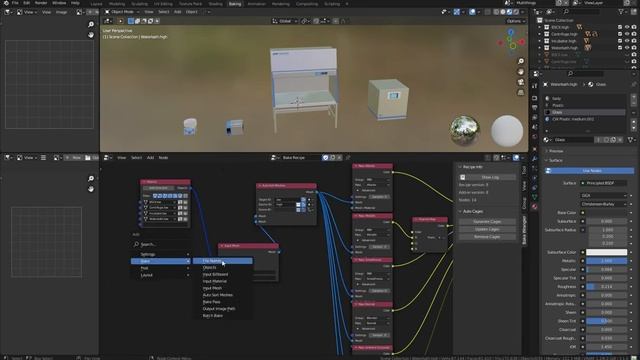Open the Render properties tab icon
The image size is (640, 360).
point(535,98)
